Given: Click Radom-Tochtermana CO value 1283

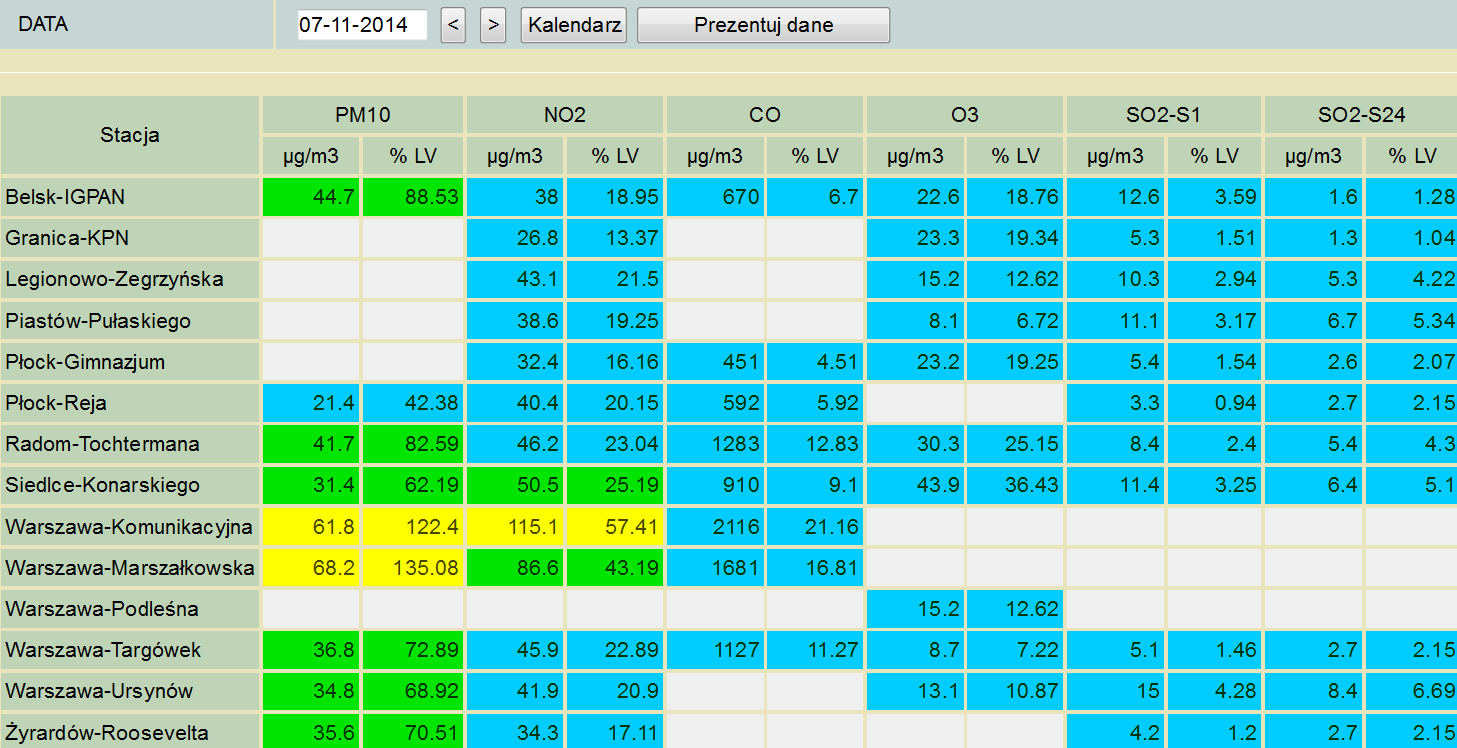Looking at the screenshot, I should point(715,444).
